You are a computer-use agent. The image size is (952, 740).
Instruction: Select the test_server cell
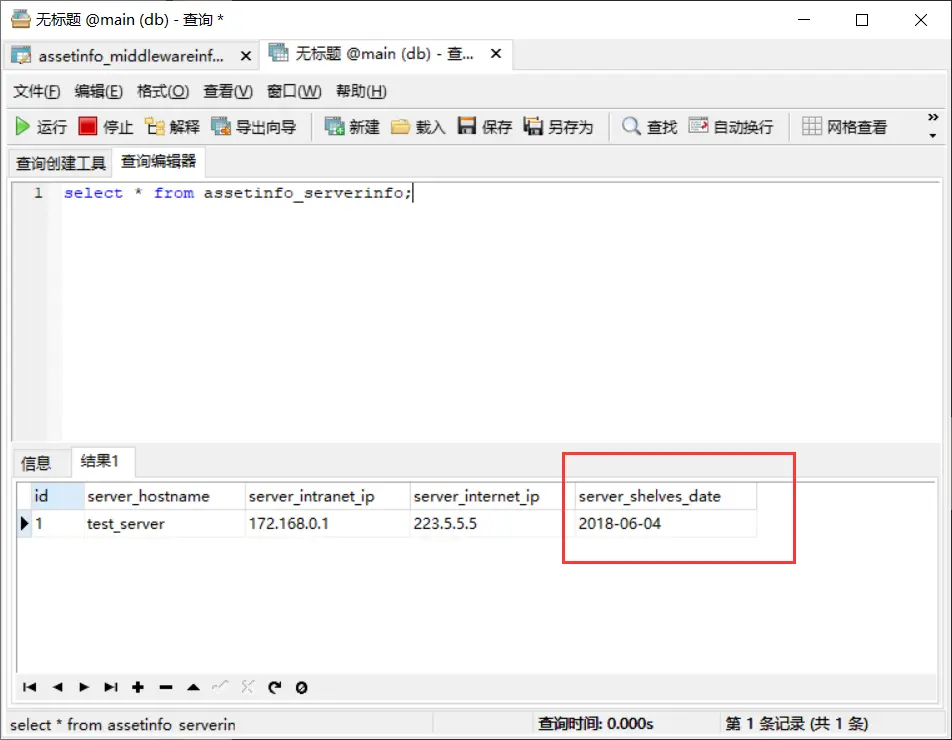(x=165, y=523)
